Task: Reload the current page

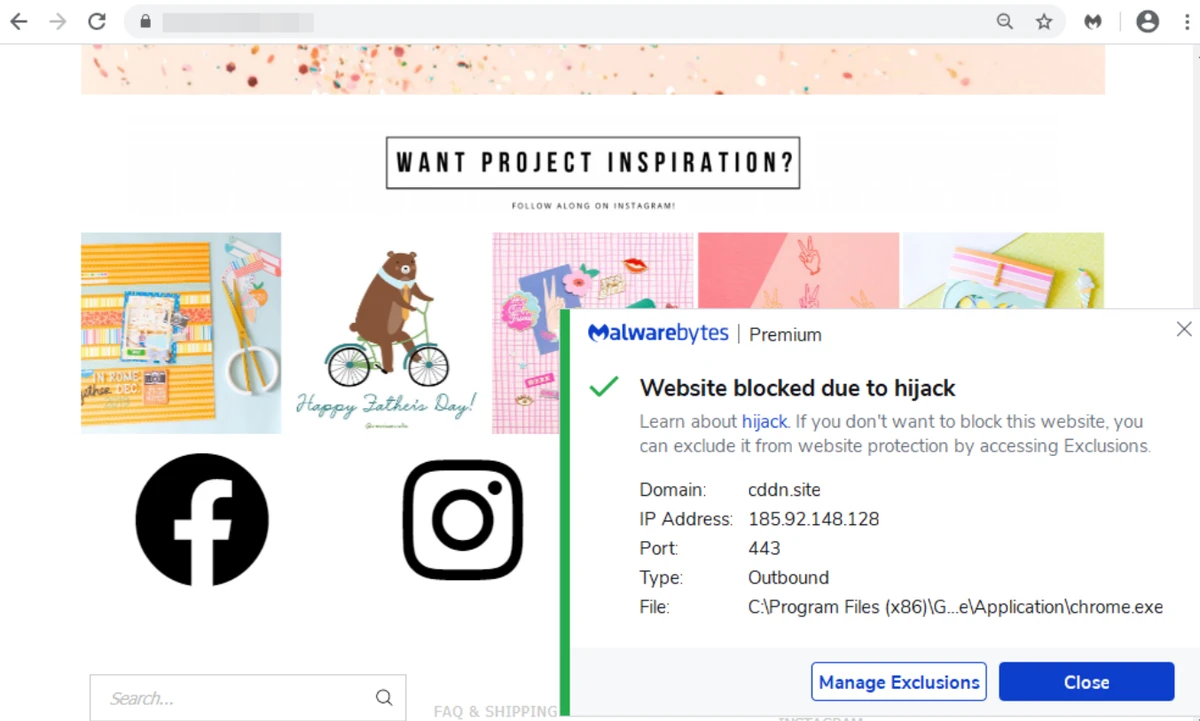Action: coord(97,21)
